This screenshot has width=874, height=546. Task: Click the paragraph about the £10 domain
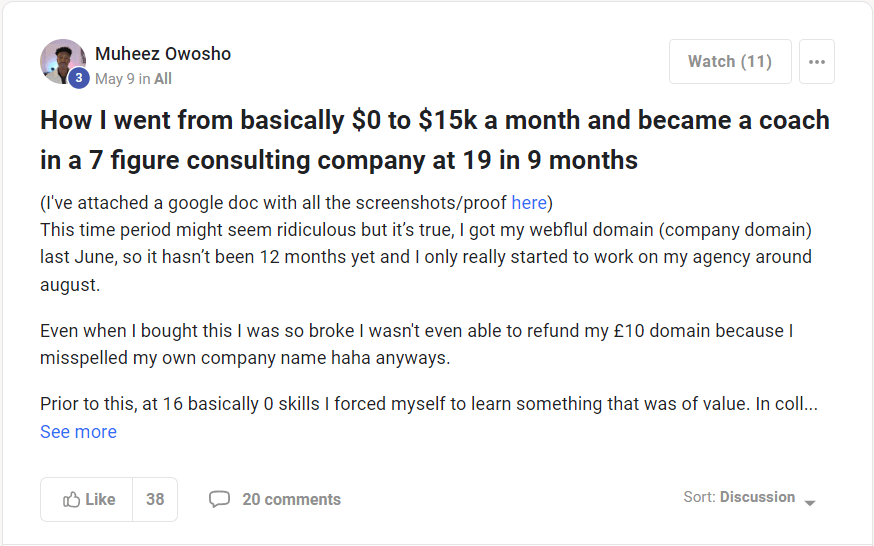click(x=417, y=344)
